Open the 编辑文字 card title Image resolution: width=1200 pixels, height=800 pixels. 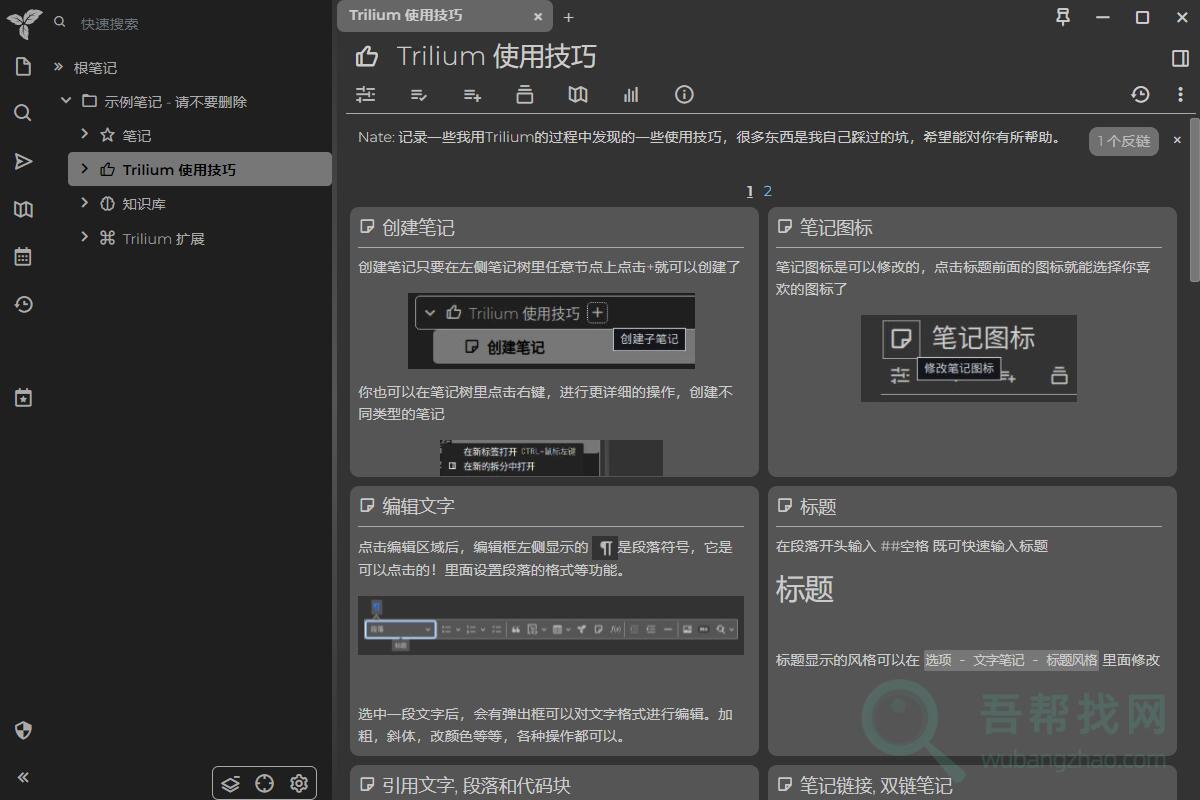click(x=418, y=506)
